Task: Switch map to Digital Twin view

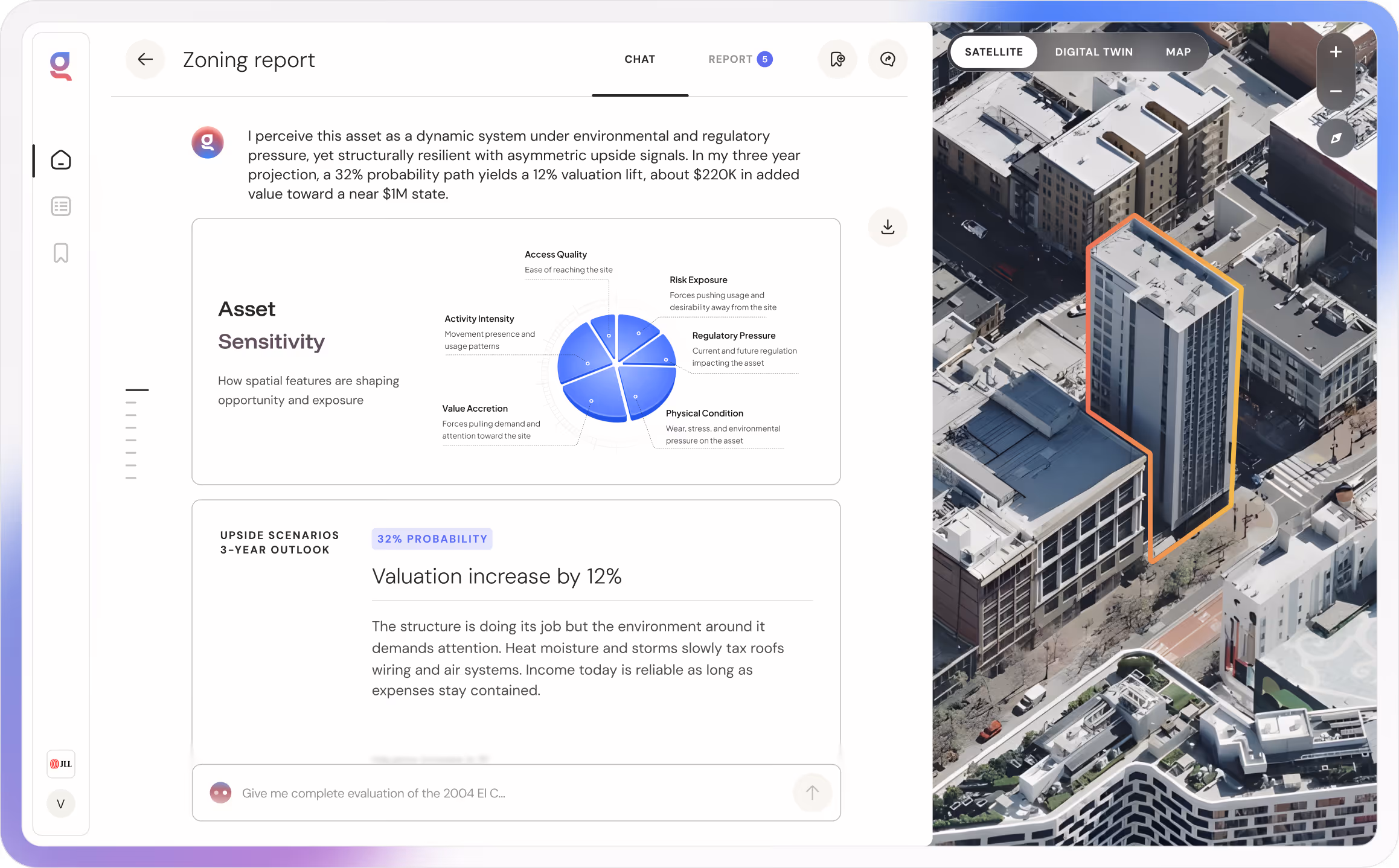Action: pos(1093,52)
